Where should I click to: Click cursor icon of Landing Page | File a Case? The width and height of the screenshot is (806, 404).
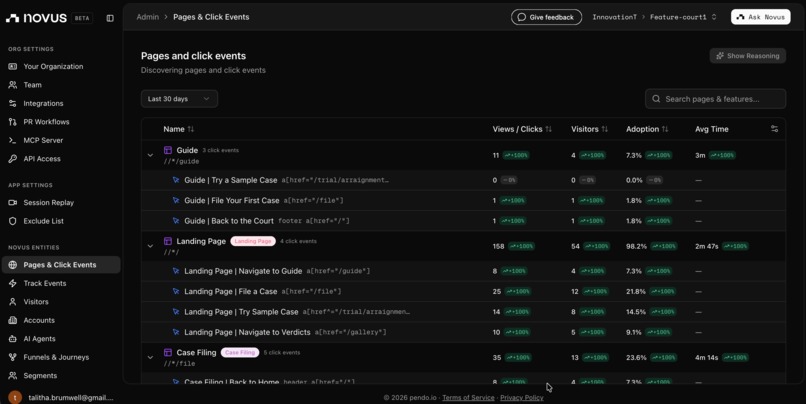click(x=176, y=291)
